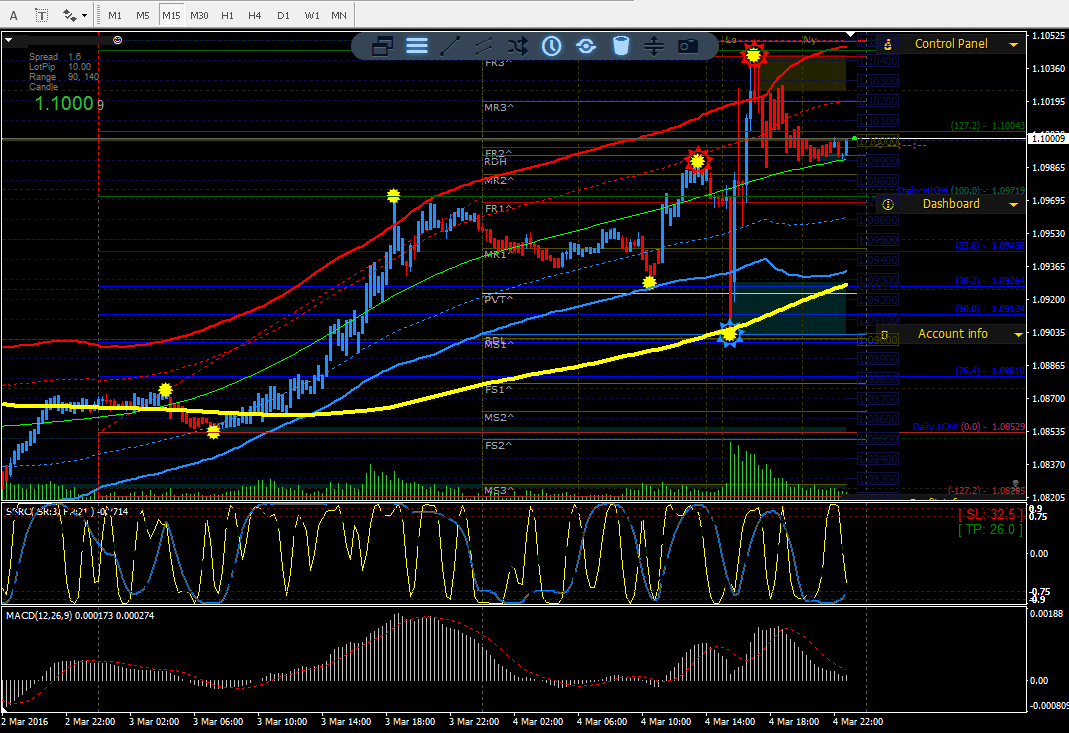
Task: Select the parallel channel lines icon
Action: pos(484,46)
